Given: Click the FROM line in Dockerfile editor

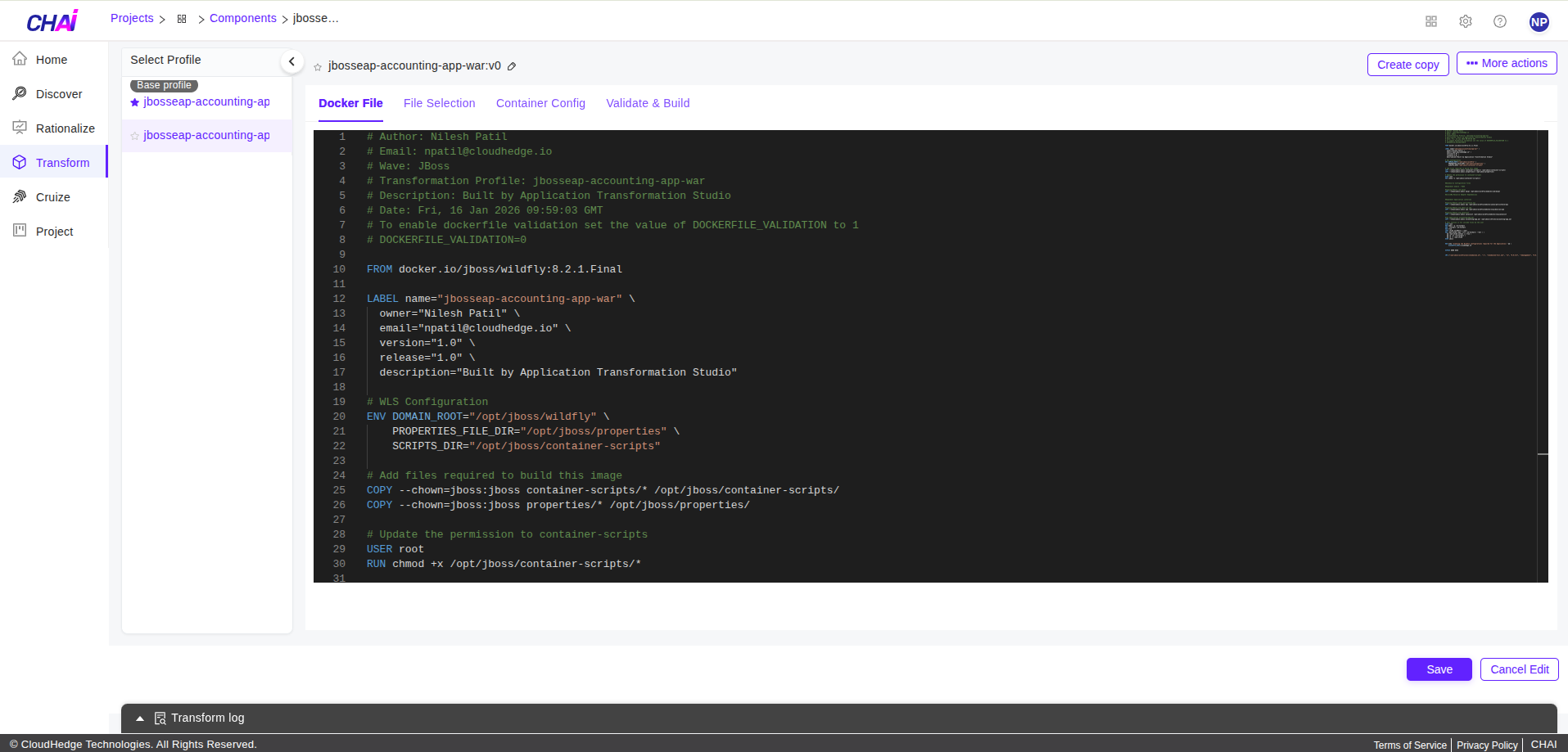Looking at the screenshot, I should 494,269.
